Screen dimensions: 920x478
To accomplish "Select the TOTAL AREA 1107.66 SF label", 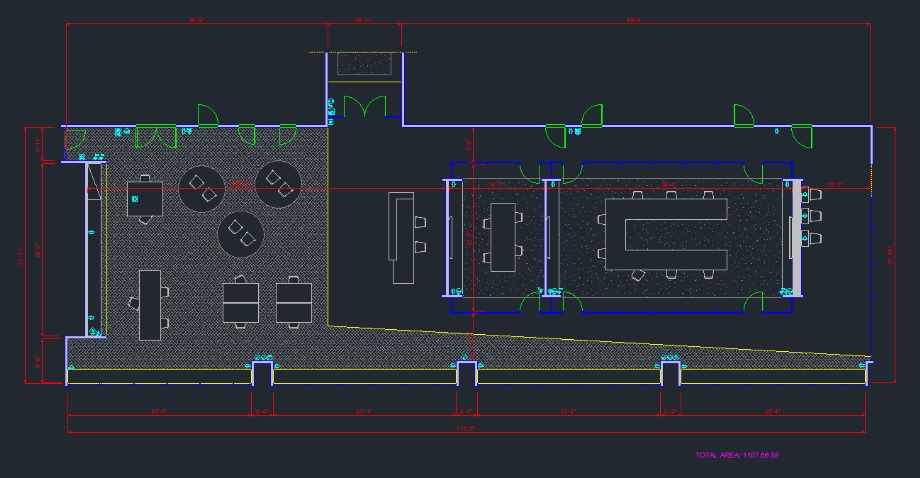I will (x=738, y=455).
